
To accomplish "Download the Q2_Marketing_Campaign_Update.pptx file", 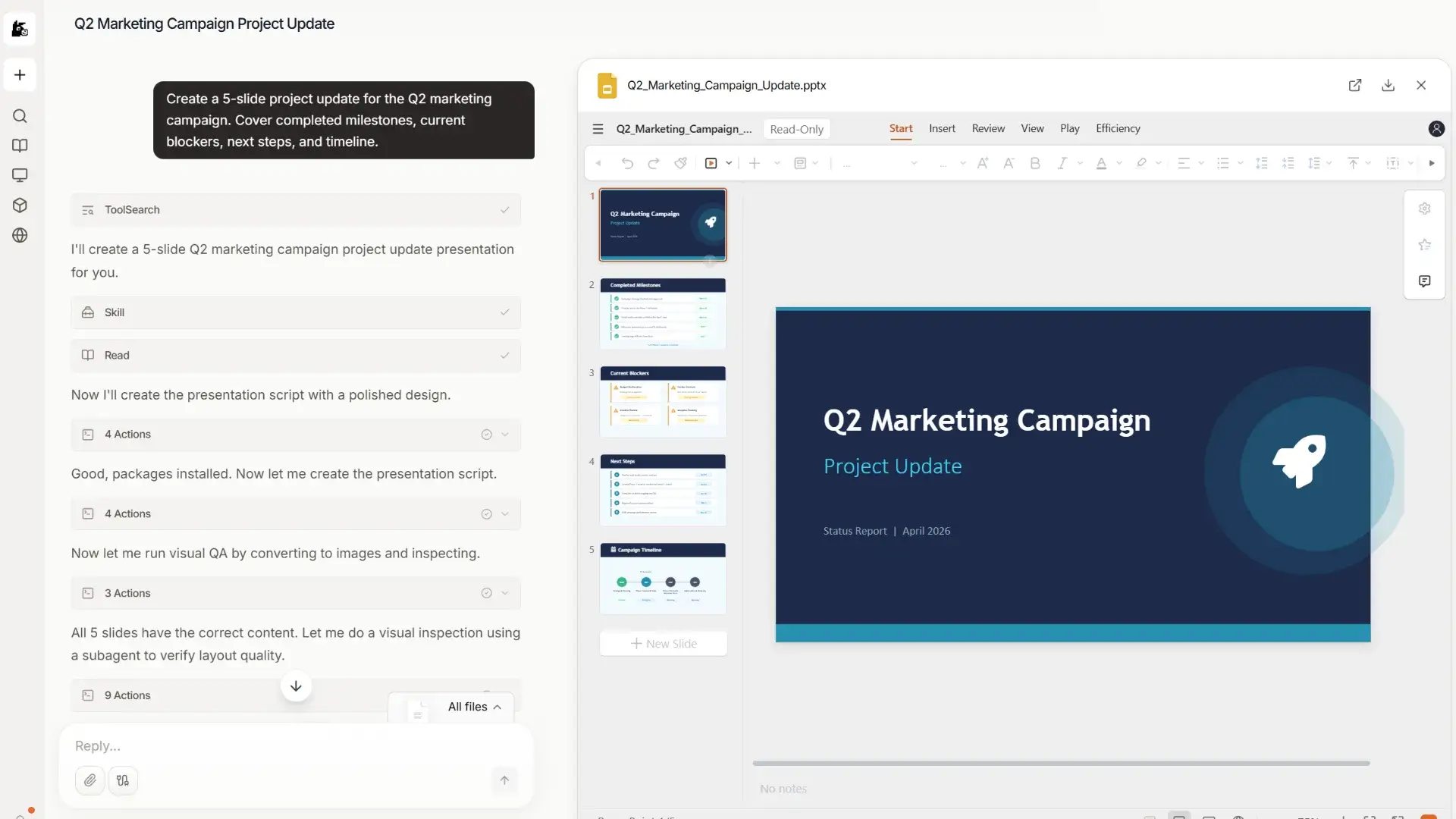I will [1388, 85].
